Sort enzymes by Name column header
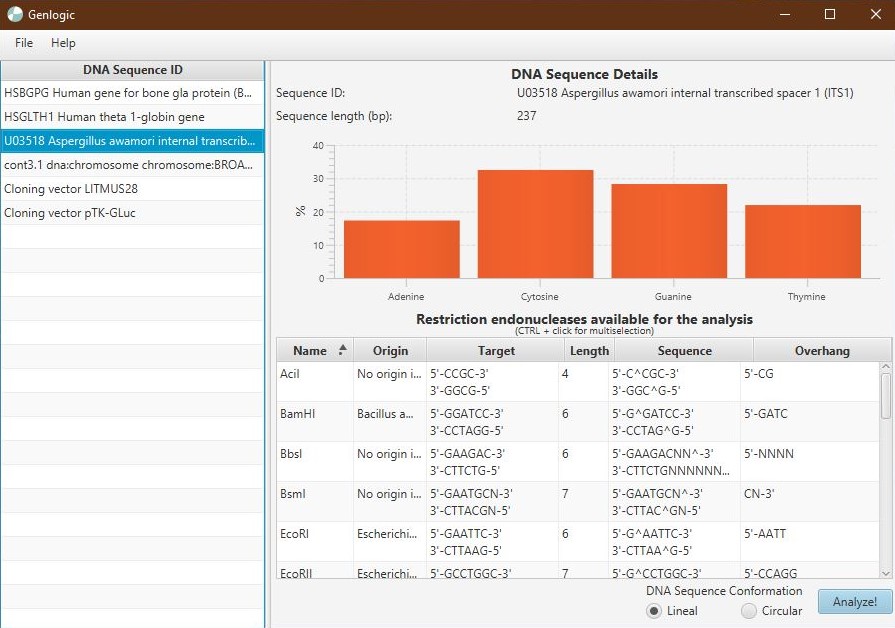 [315, 350]
